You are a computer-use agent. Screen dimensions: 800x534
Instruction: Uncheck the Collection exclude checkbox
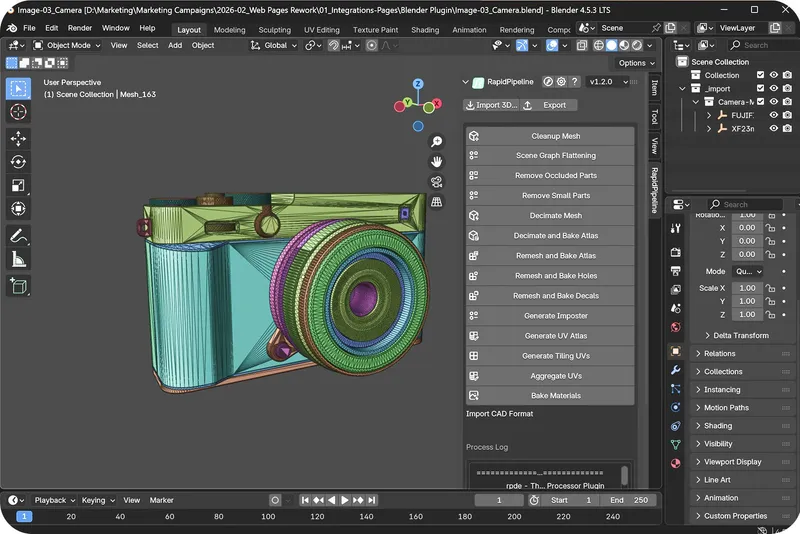click(760, 75)
